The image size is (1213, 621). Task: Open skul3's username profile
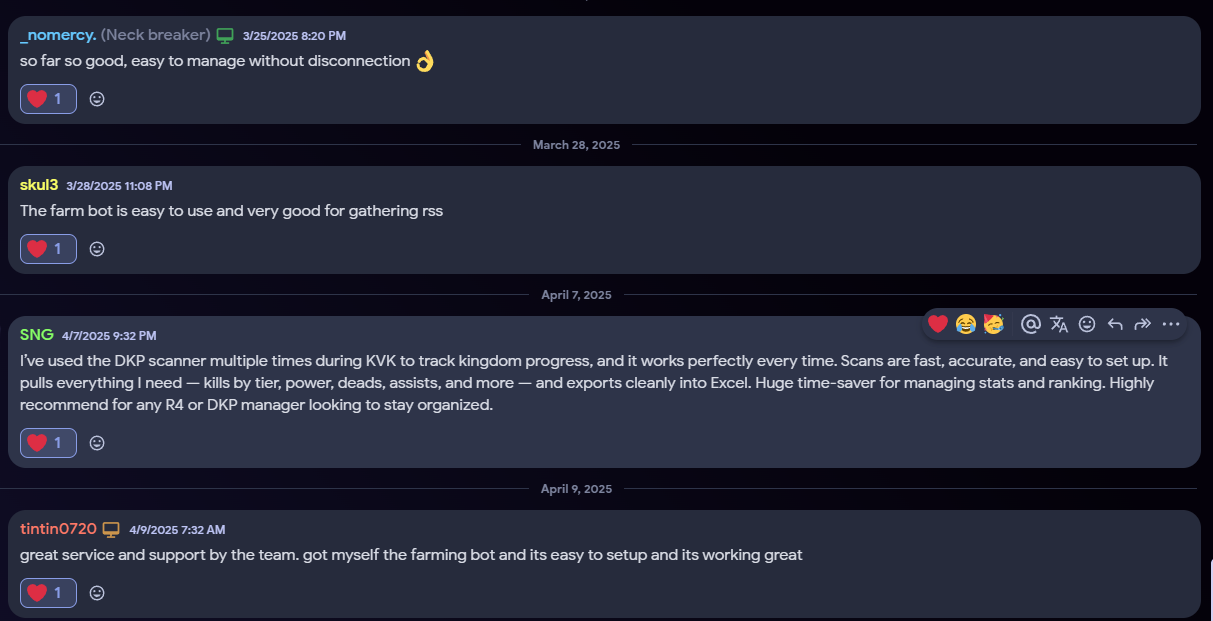pyautogui.click(x=39, y=185)
